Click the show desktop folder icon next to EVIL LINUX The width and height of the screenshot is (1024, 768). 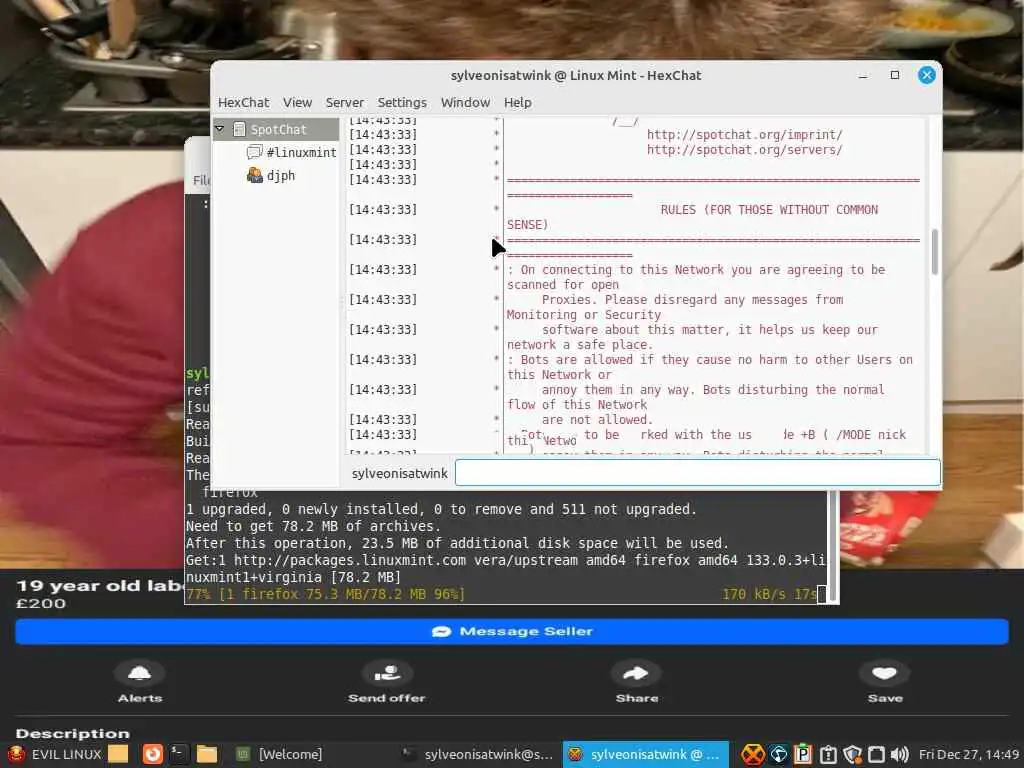[118, 754]
